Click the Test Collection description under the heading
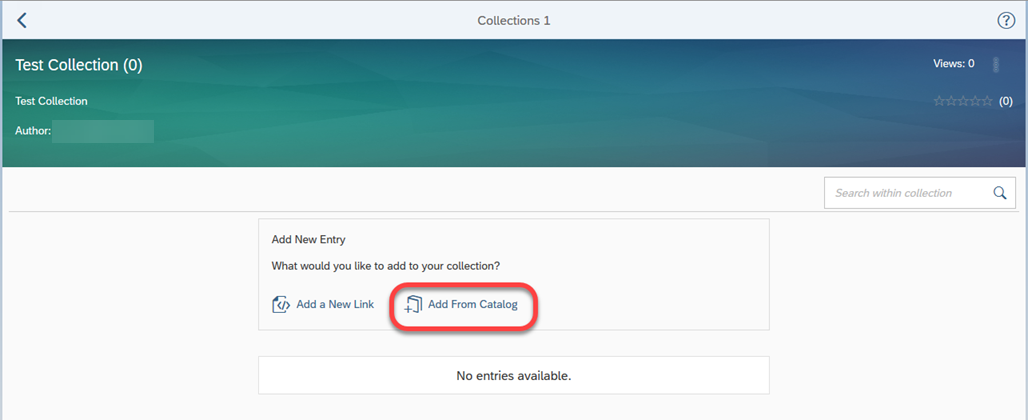This screenshot has height=420, width=1028. coord(51,101)
